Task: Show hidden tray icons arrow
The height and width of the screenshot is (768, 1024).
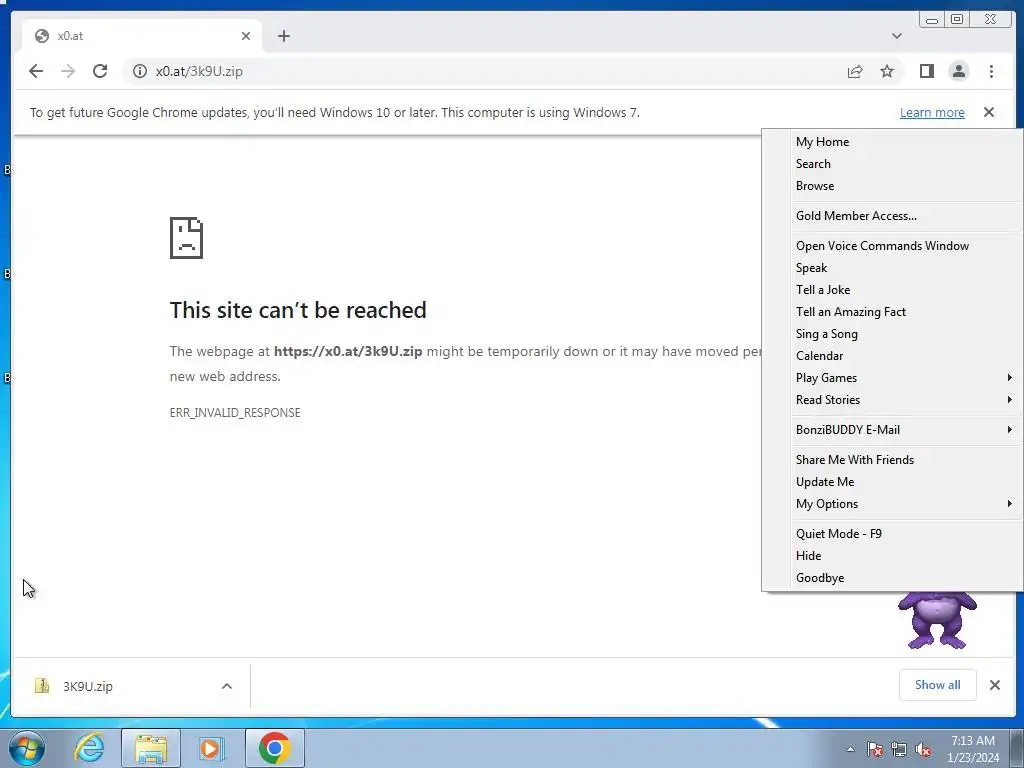Action: pos(850,749)
